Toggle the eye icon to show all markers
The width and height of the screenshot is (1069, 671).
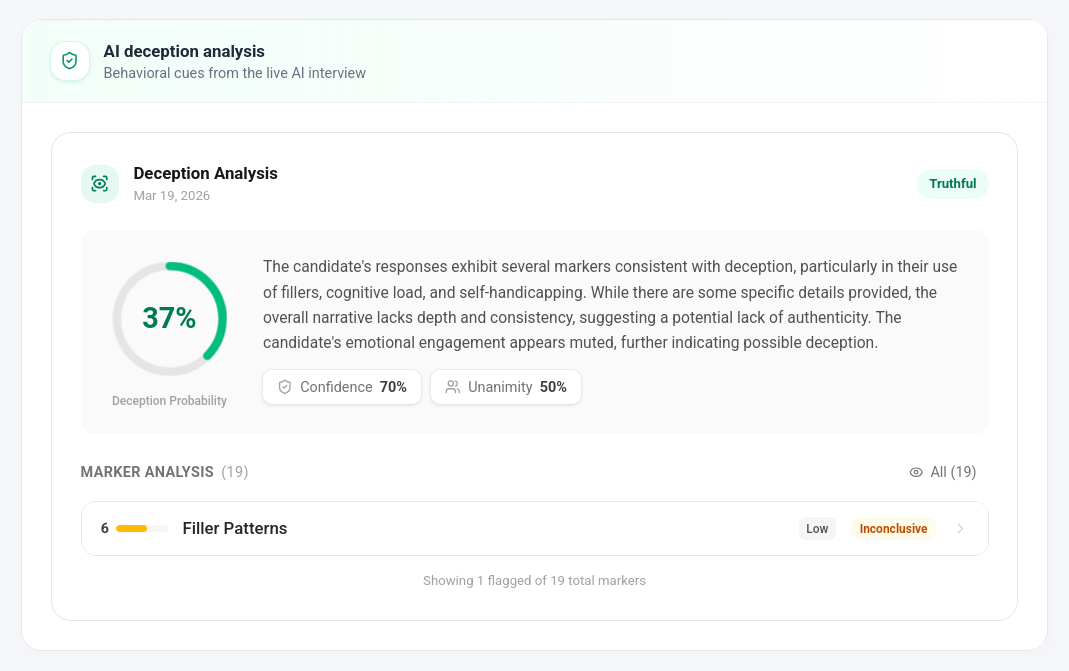tap(916, 472)
